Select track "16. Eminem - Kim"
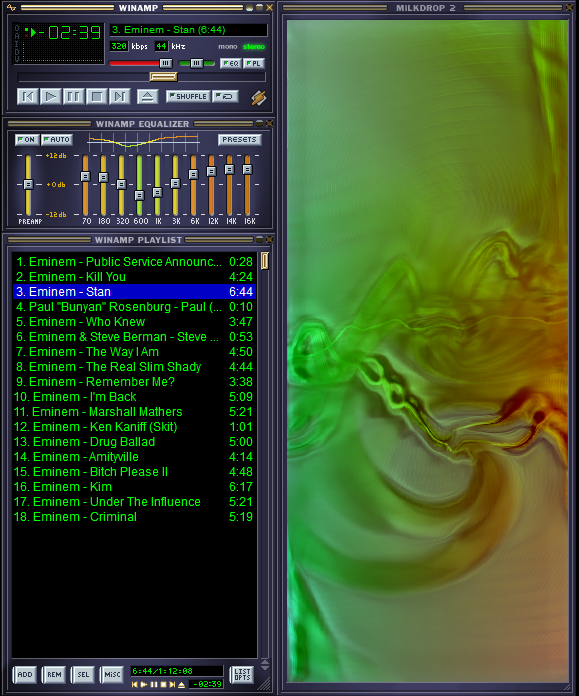The height and width of the screenshot is (696, 579). click(134, 487)
